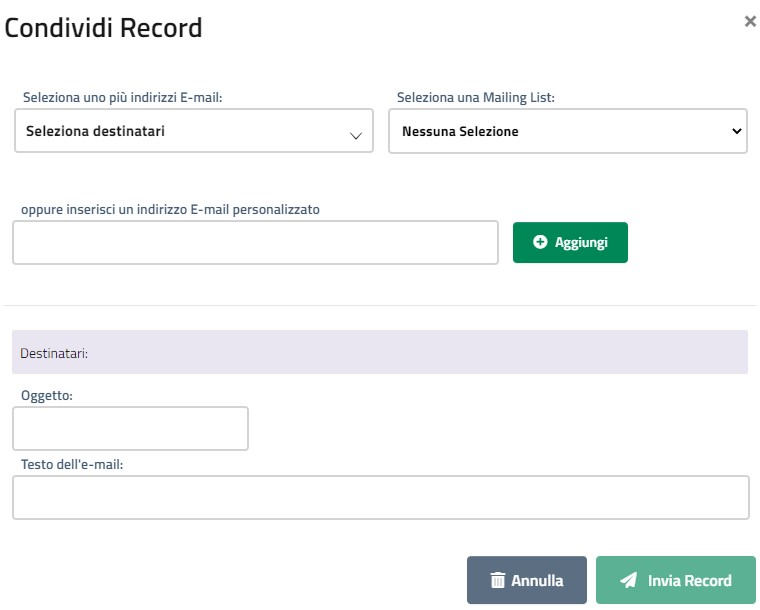Image resolution: width=760 pixels, height=610 pixels.
Task: Click the plus circle icon on Aggiungi
Action: pos(540,242)
